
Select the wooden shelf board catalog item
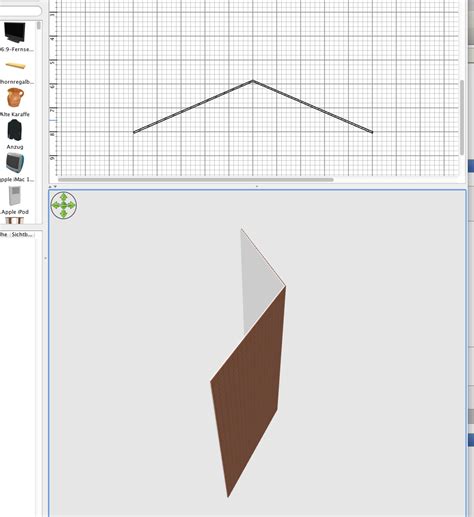click(15, 65)
